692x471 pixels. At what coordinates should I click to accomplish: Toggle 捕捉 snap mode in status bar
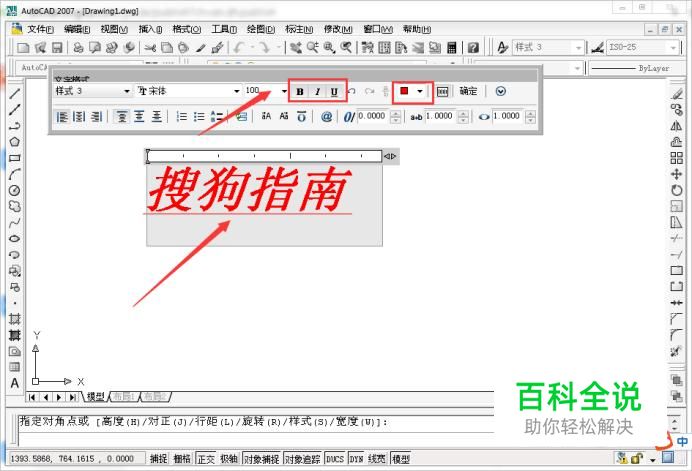(x=158, y=459)
